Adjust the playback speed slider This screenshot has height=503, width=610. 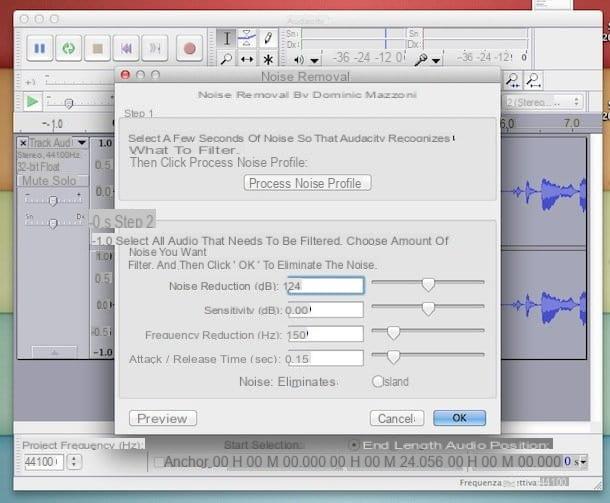tap(68, 103)
